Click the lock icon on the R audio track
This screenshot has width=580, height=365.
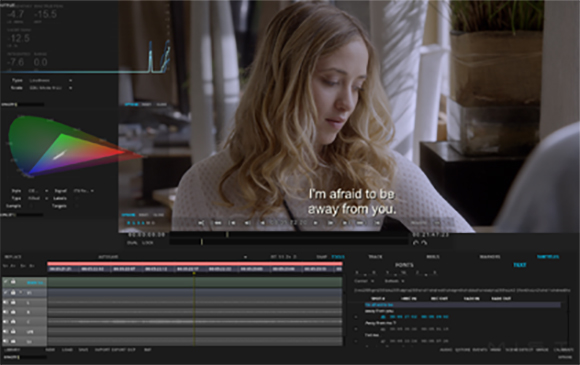13,312
